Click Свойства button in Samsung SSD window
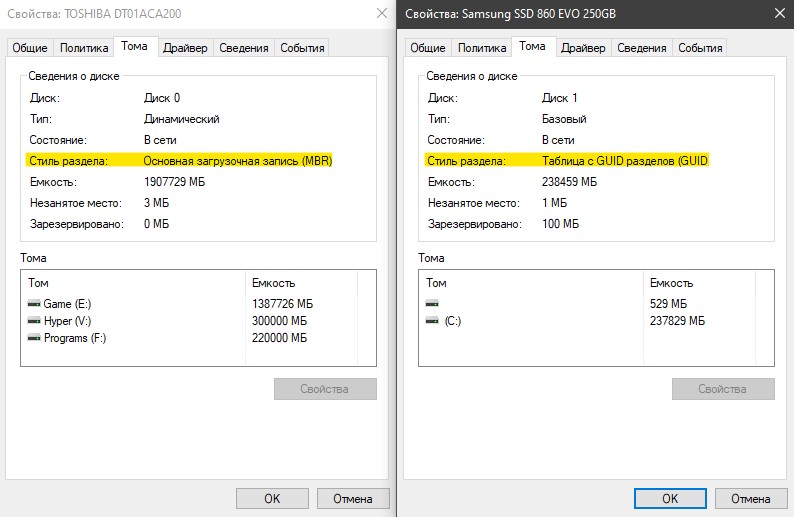The width and height of the screenshot is (794, 517). [x=723, y=389]
